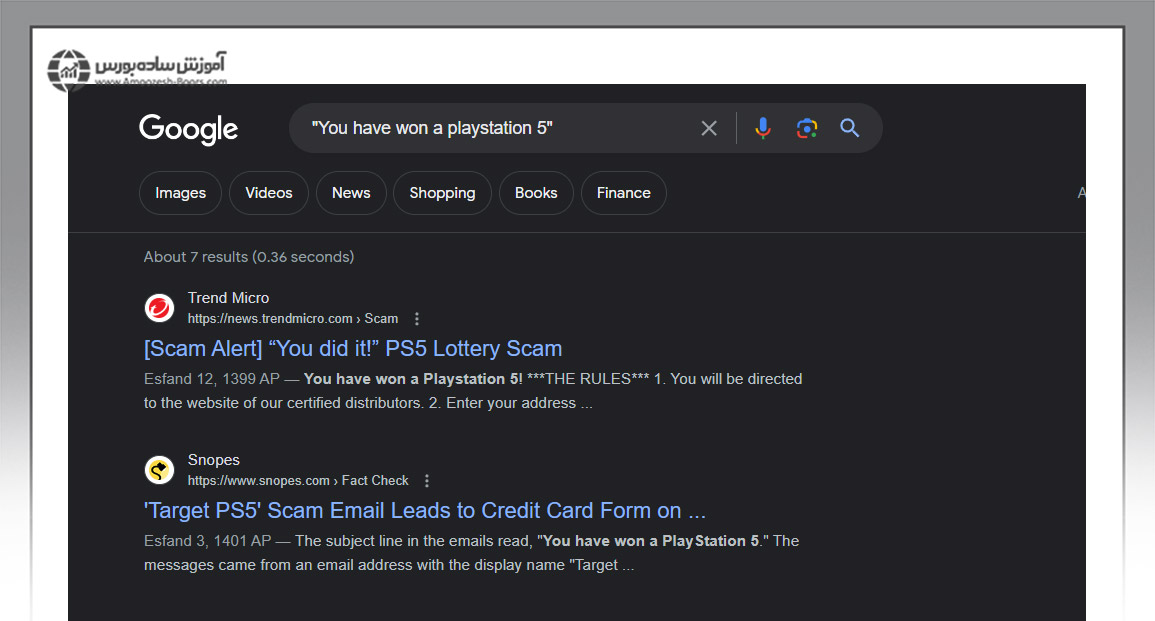
Task: Open the Shopping results filter
Action: 442,193
